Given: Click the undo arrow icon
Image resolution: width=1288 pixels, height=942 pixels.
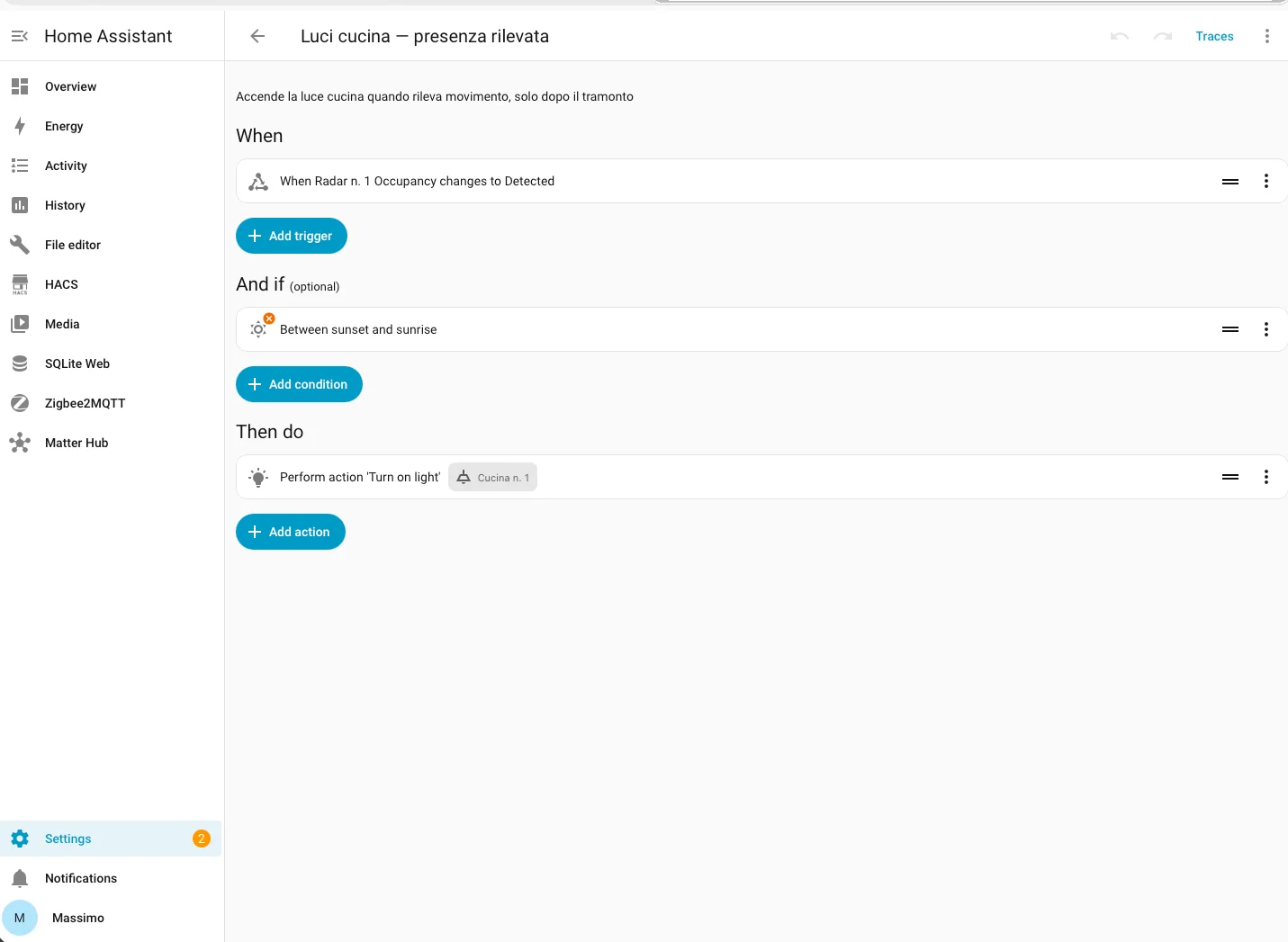Looking at the screenshot, I should point(1120,36).
